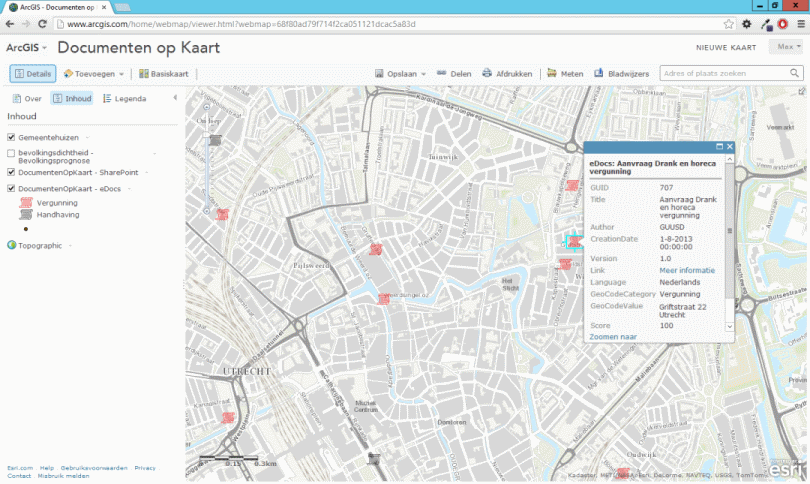This screenshot has height=484, width=810.
Task: Select the cyan-highlighted map marker
Action: tap(574, 242)
